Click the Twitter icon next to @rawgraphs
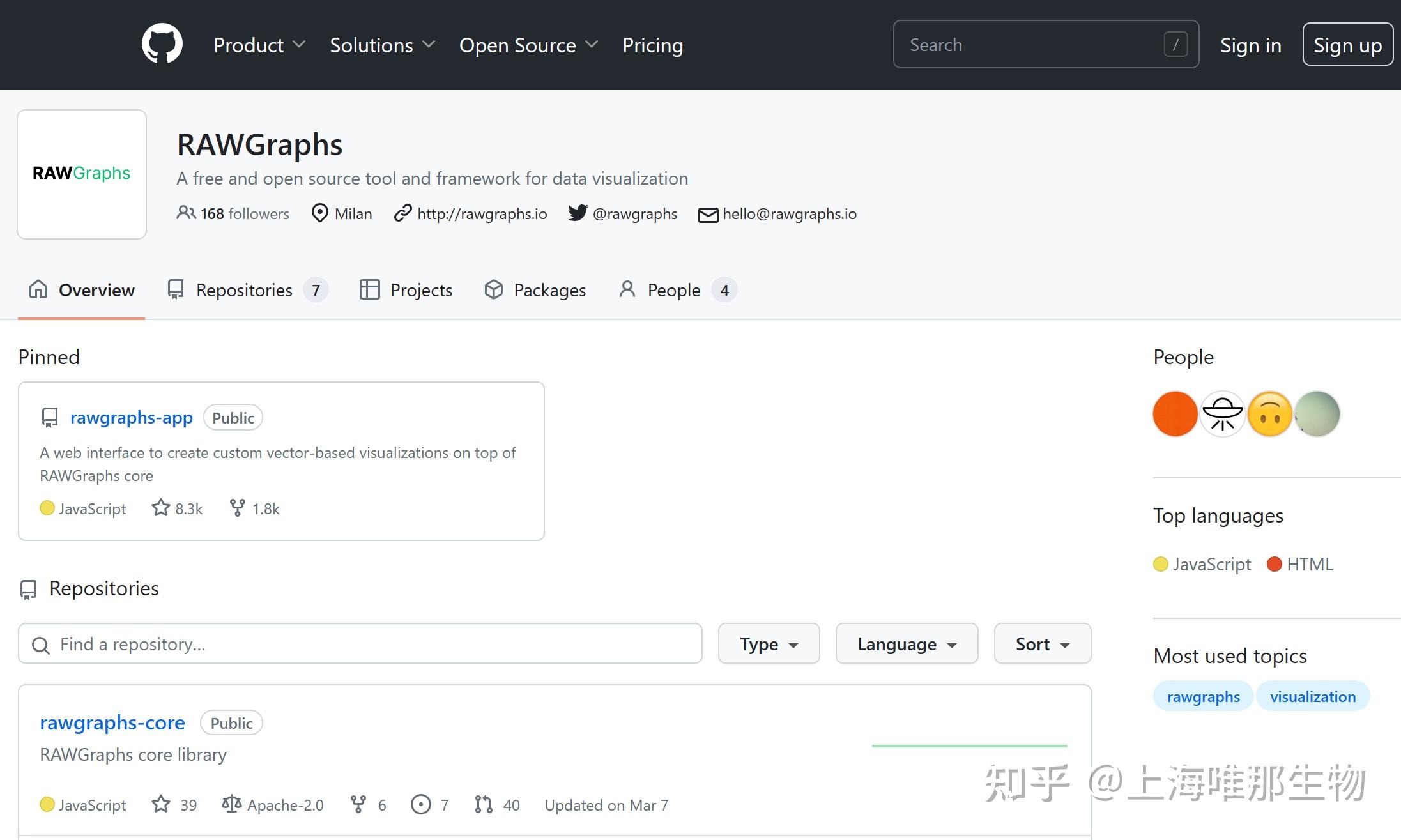Screen dimensions: 1401x840 point(577,213)
